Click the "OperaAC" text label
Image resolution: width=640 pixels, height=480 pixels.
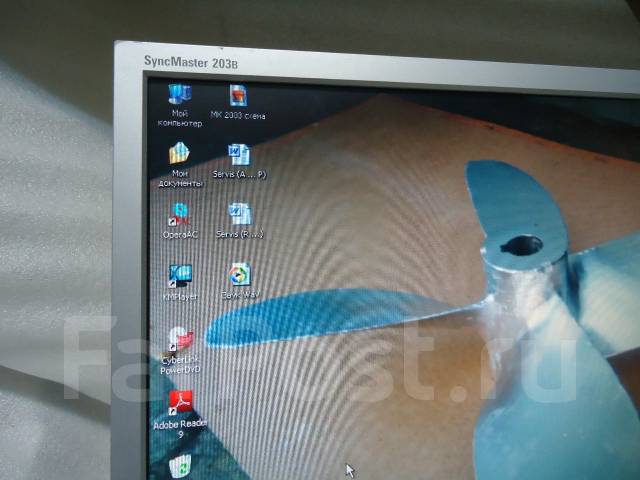180,235
